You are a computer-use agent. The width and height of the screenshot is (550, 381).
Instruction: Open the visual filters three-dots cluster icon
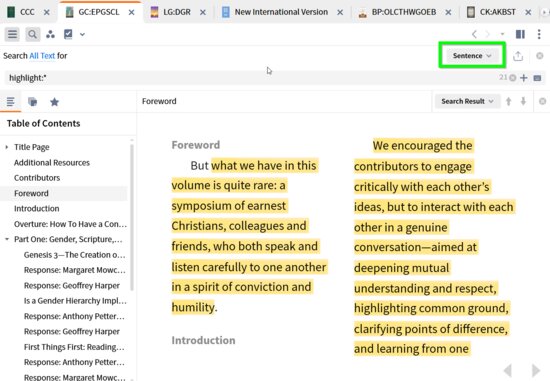tap(51, 34)
